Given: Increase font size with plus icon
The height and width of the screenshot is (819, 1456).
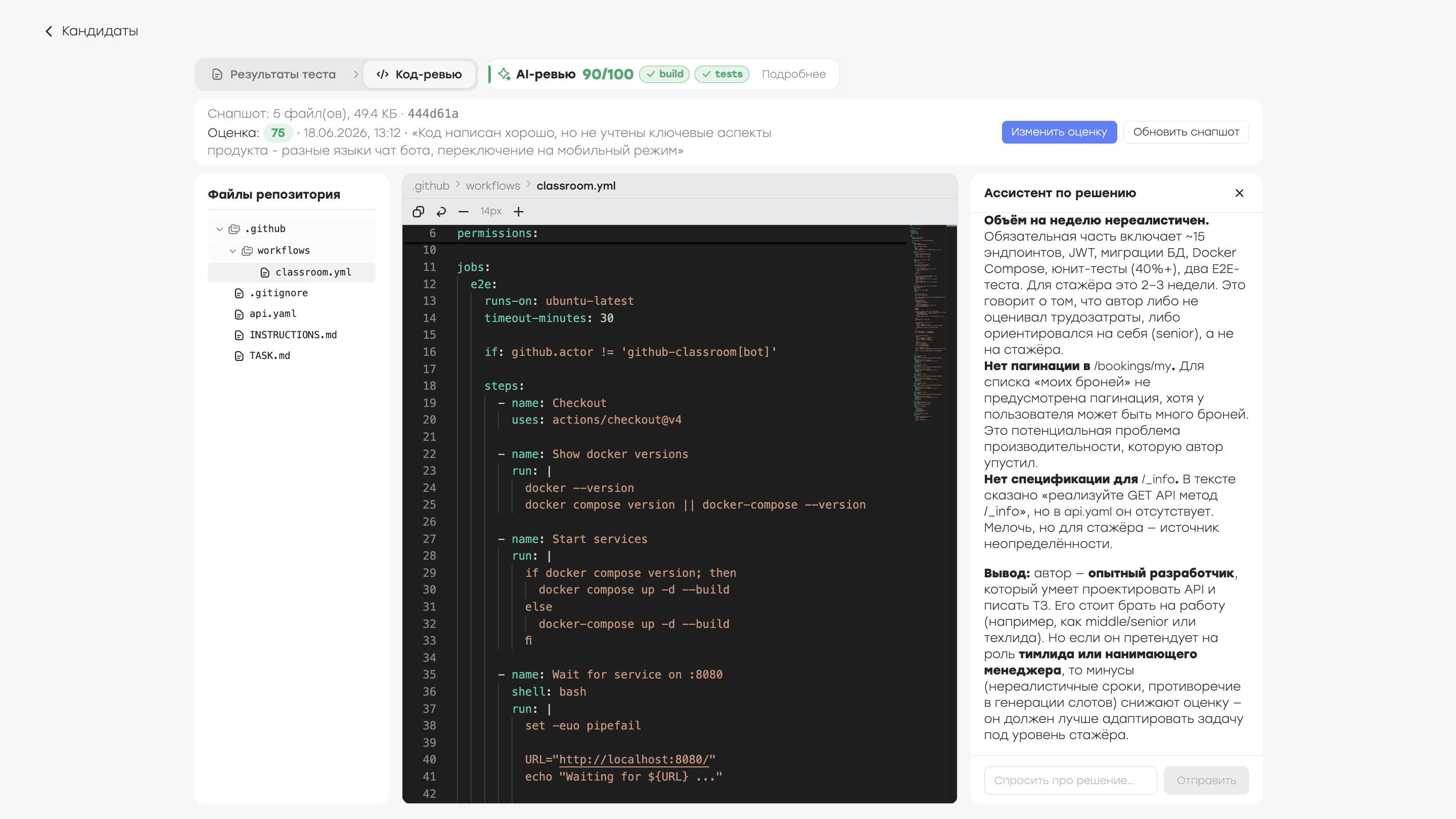Looking at the screenshot, I should (518, 211).
